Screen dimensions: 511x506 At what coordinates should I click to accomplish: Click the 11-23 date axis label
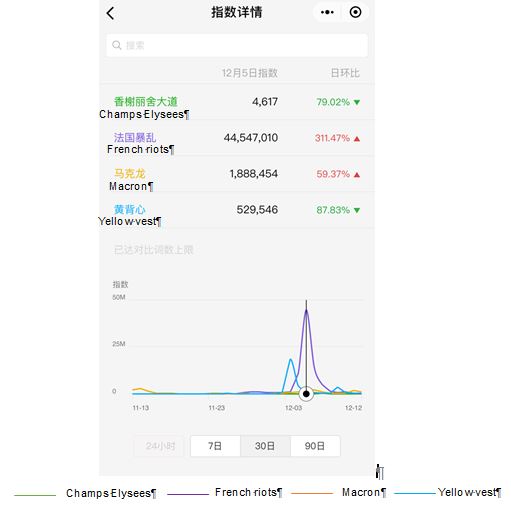tap(217, 408)
